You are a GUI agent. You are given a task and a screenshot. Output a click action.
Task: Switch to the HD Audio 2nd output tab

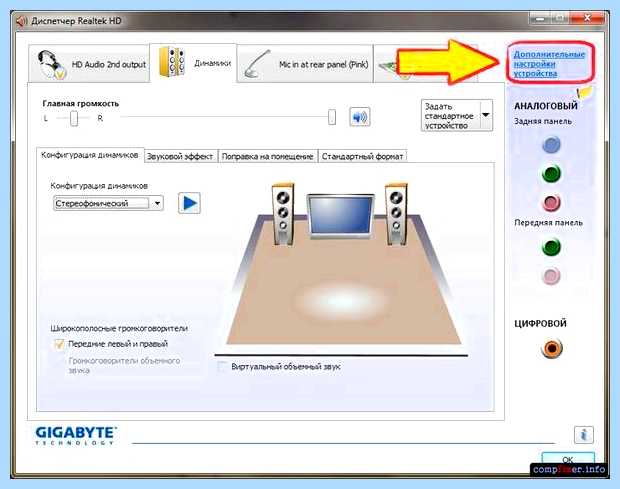89,64
